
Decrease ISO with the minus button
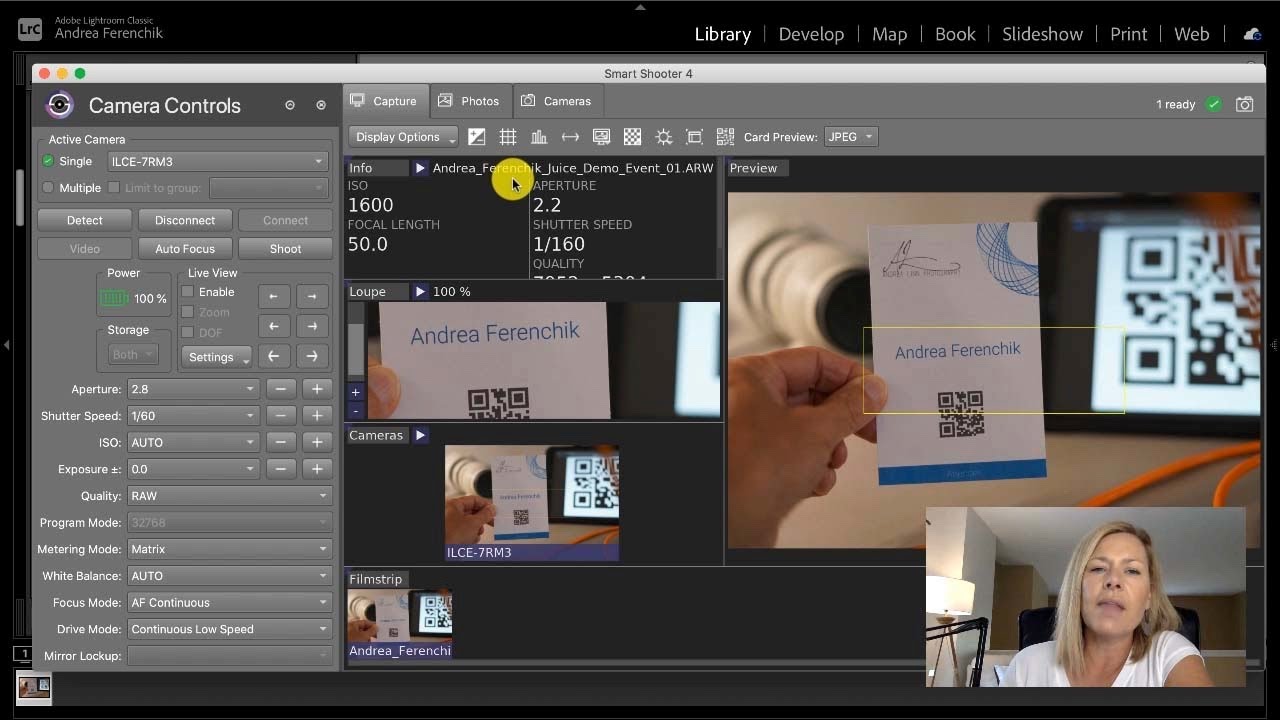click(x=281, y=442)
